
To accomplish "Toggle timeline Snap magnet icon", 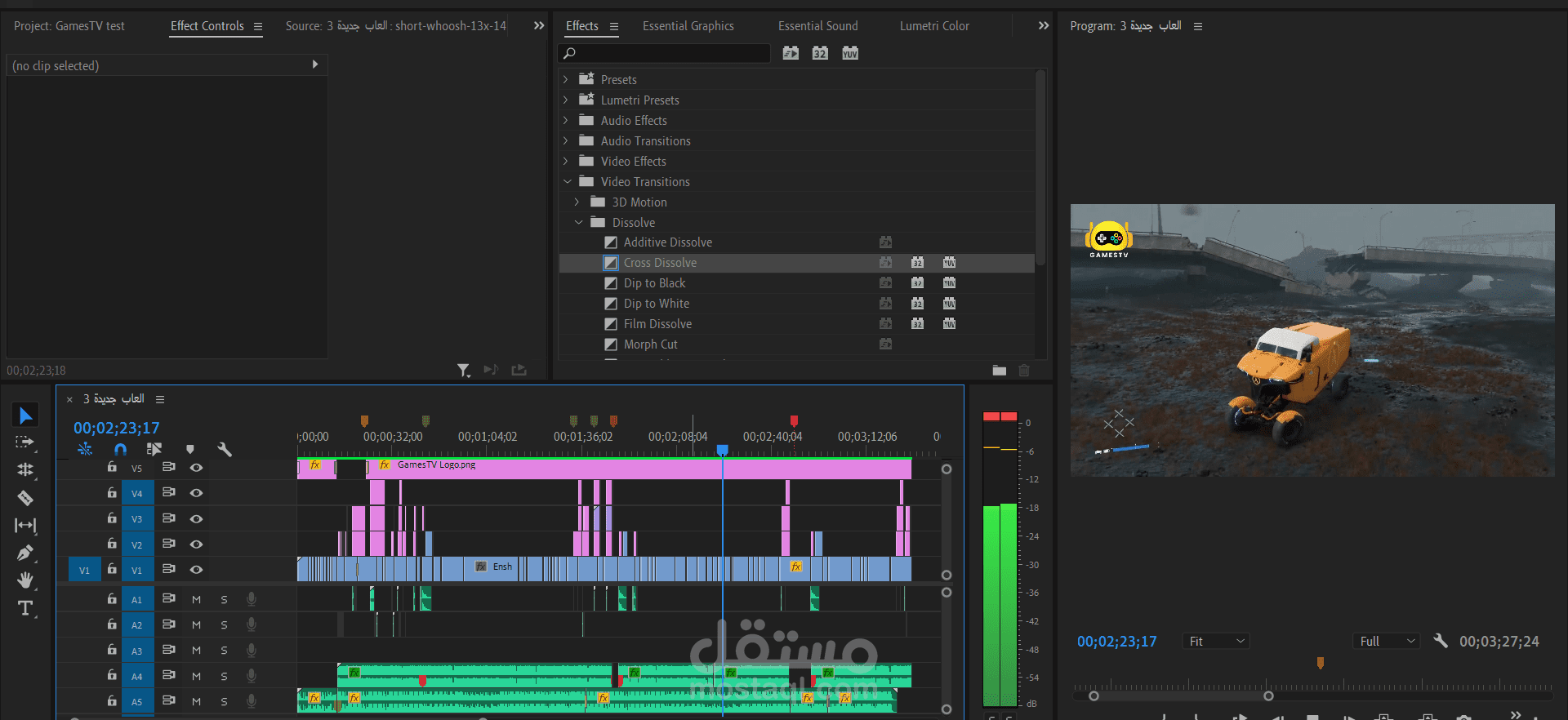I will (121, 449).
